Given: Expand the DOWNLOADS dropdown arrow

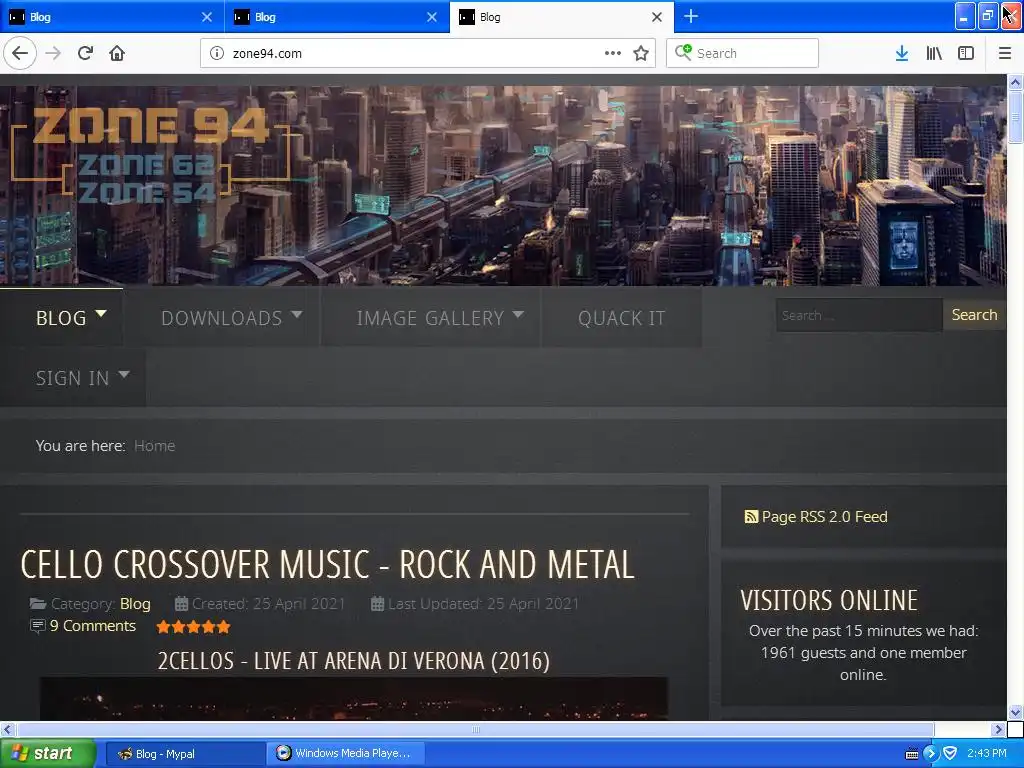Looking at the screenshot, I should pos(296,314).
